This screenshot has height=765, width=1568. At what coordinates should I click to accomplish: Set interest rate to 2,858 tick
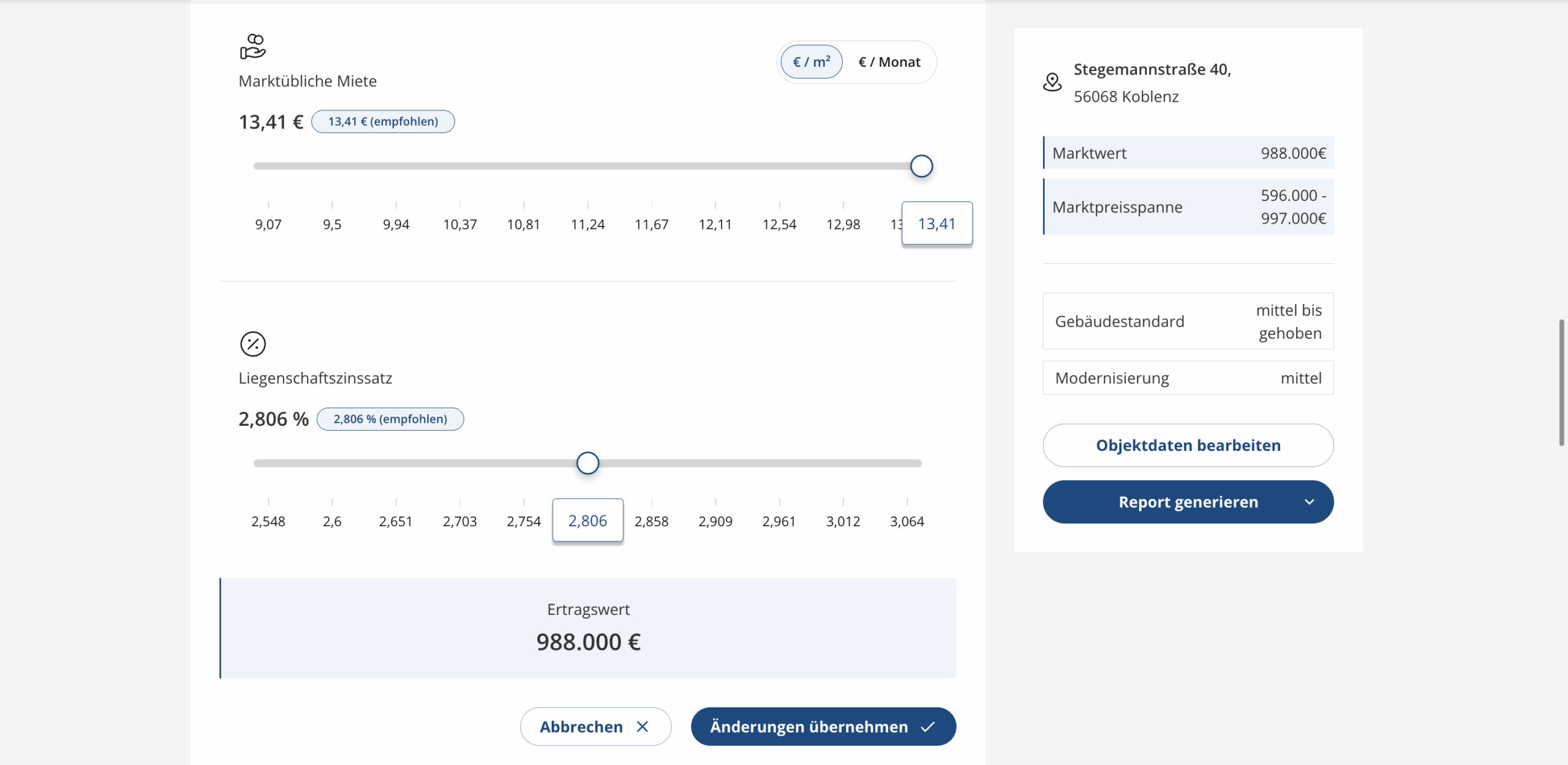point(651,521)
